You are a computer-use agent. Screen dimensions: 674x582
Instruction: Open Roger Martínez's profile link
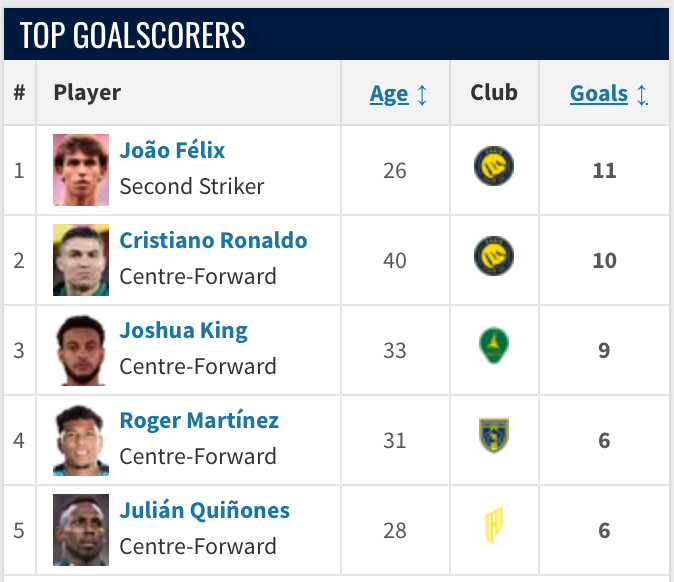point(199,421)
